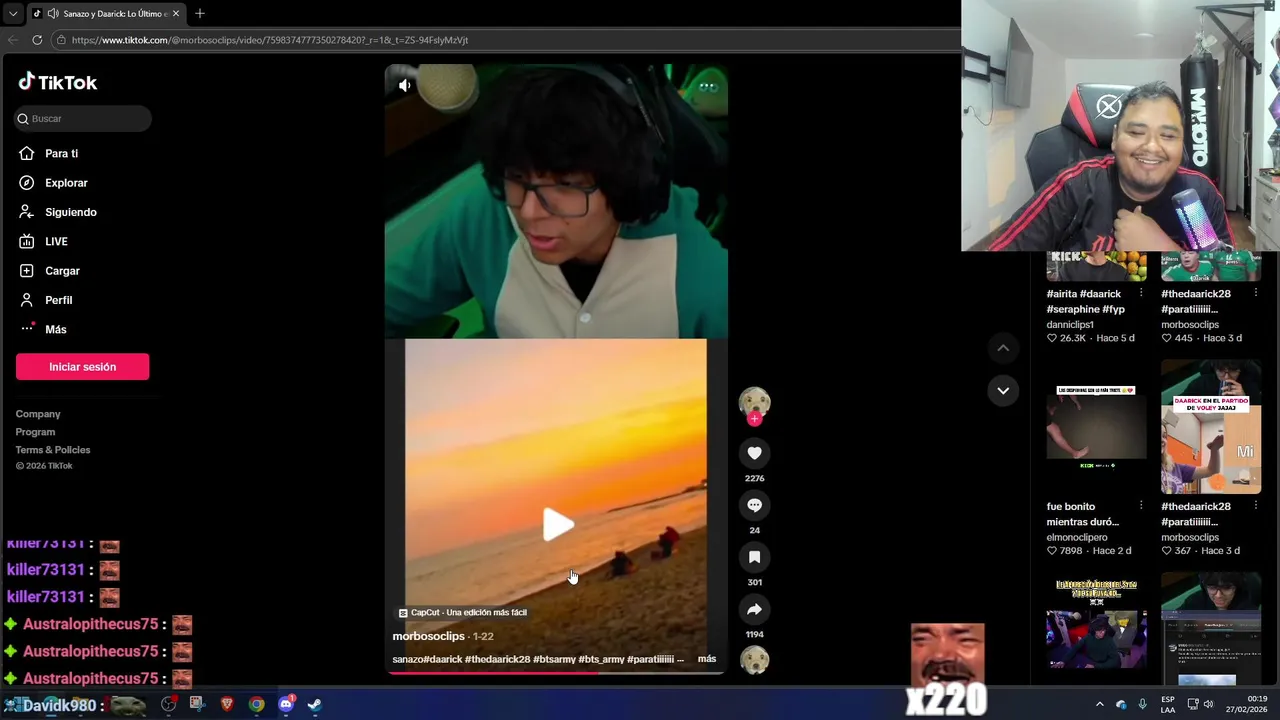1280x720 pixels.
Task: Expand Terms & Policies footer section
Action: pyautogui.click(x=53, y=450)
